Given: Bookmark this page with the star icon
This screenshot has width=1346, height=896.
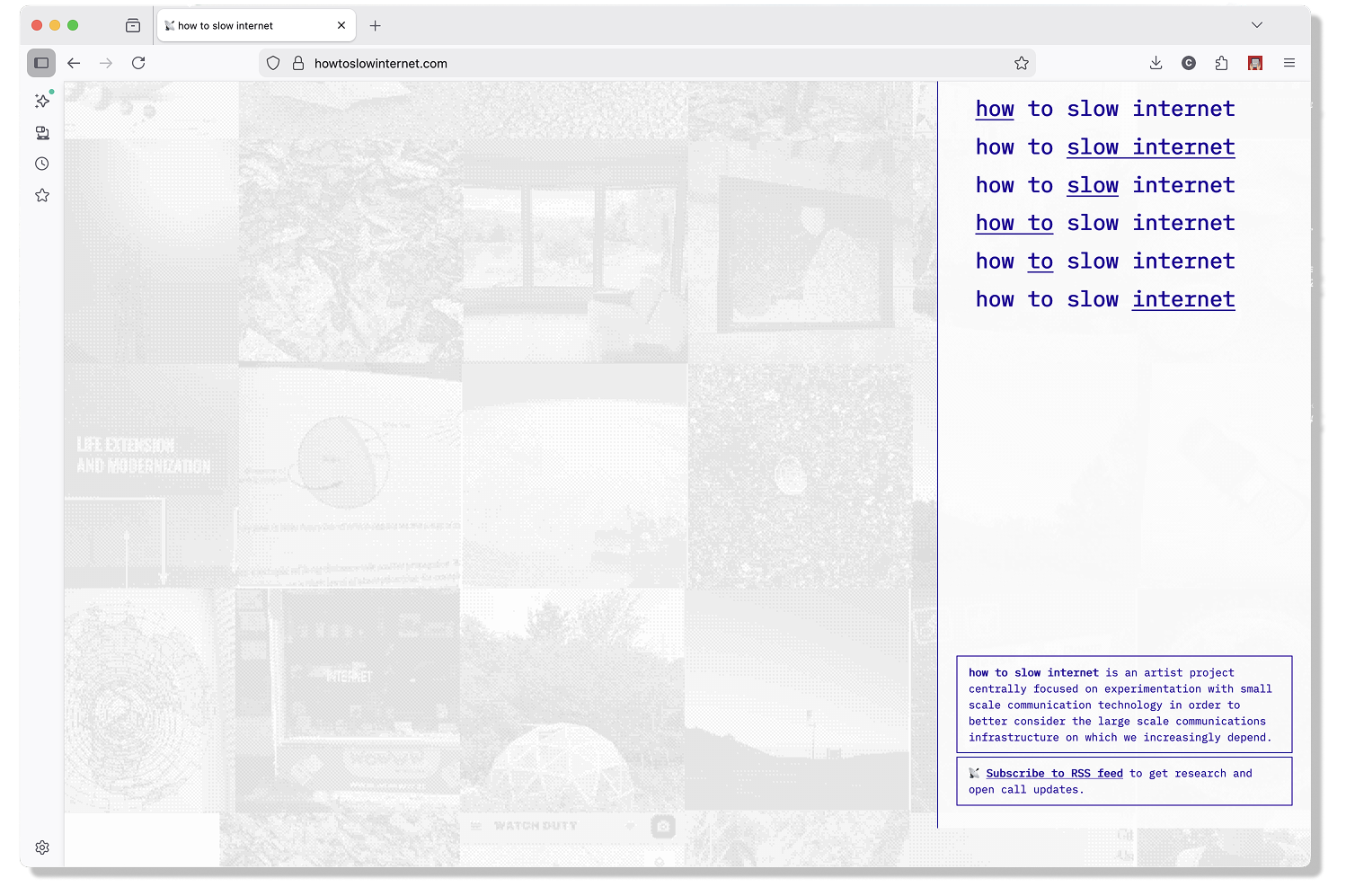Looking at the screenshot, I should [x=1021, y=63].
